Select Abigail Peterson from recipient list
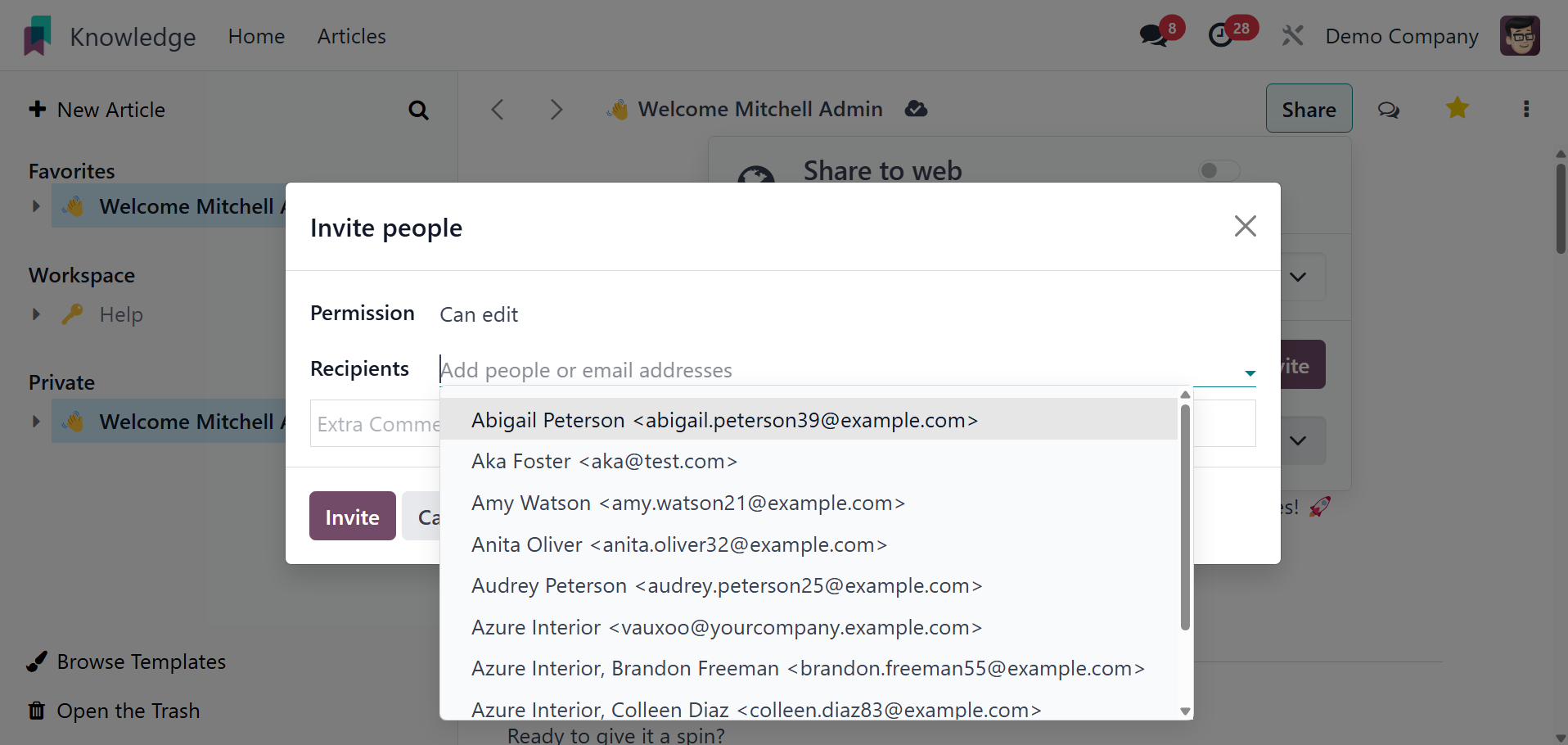1568x745 pixels. [x=724, y=420]
